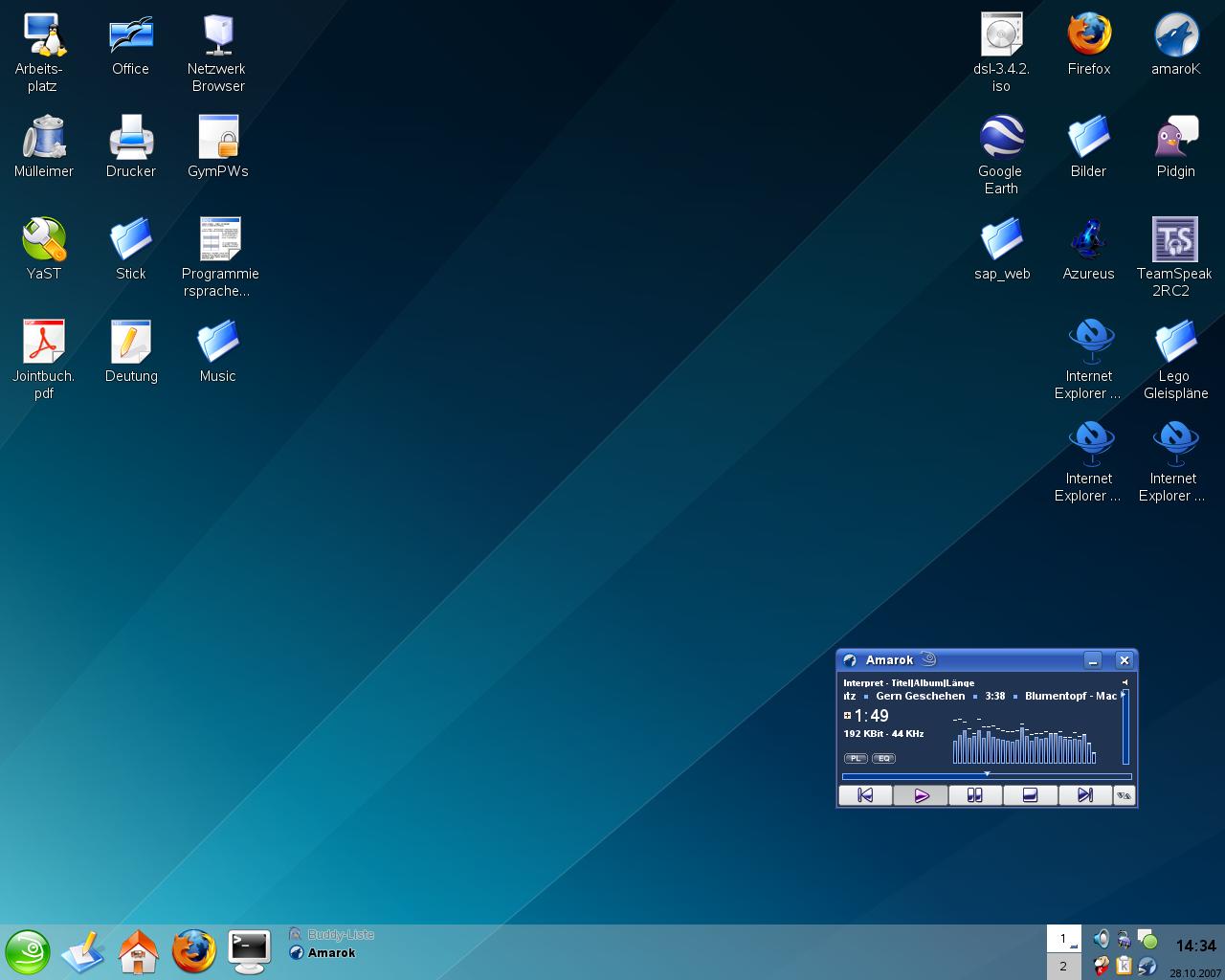Screen dimensions: 1225x980
Task: Click the Amarok title bar wolf icon
Action: pos(850,660)
